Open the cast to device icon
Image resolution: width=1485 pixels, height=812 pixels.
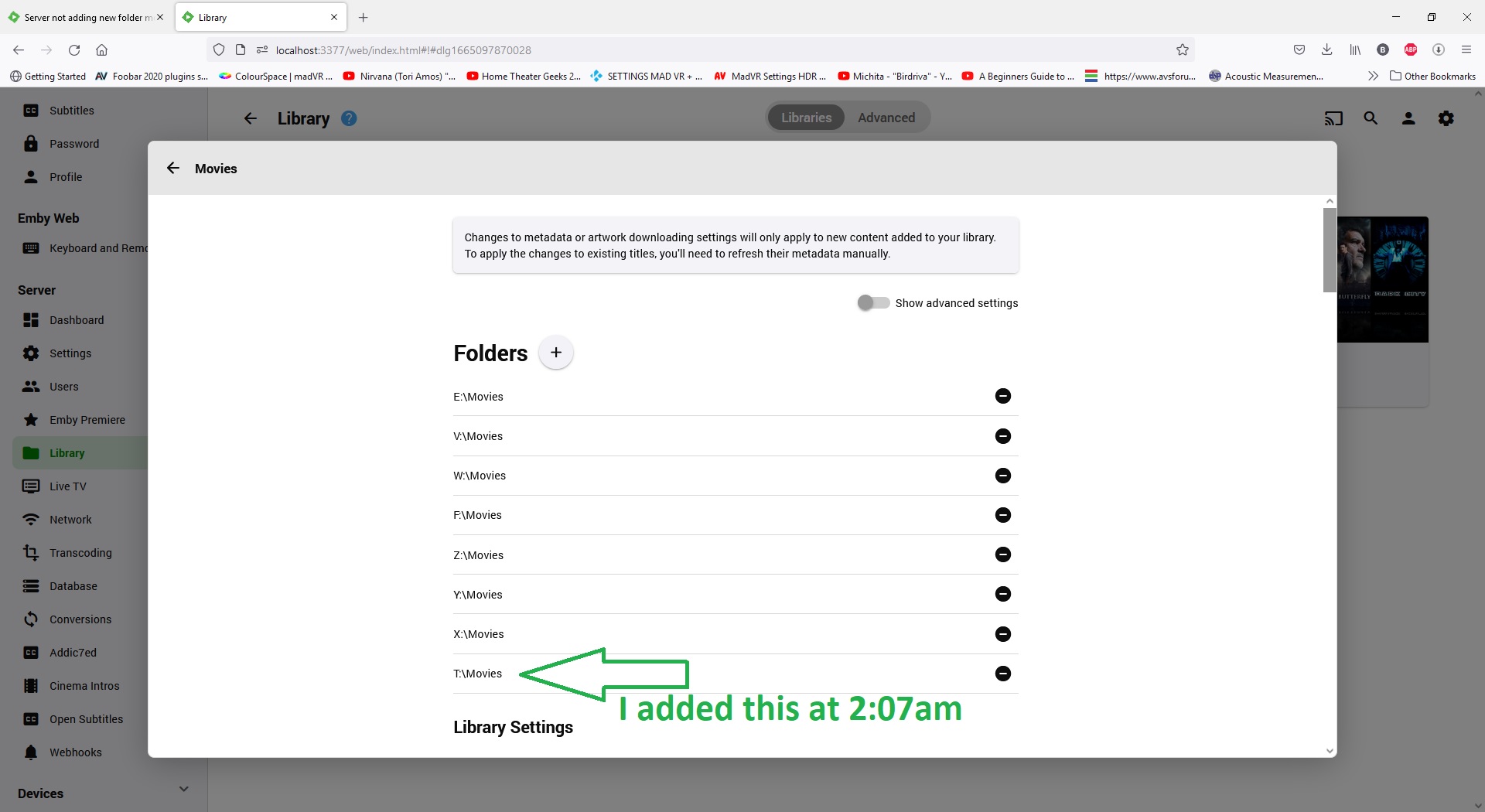pyautogui.click(x=1333, y=118)
